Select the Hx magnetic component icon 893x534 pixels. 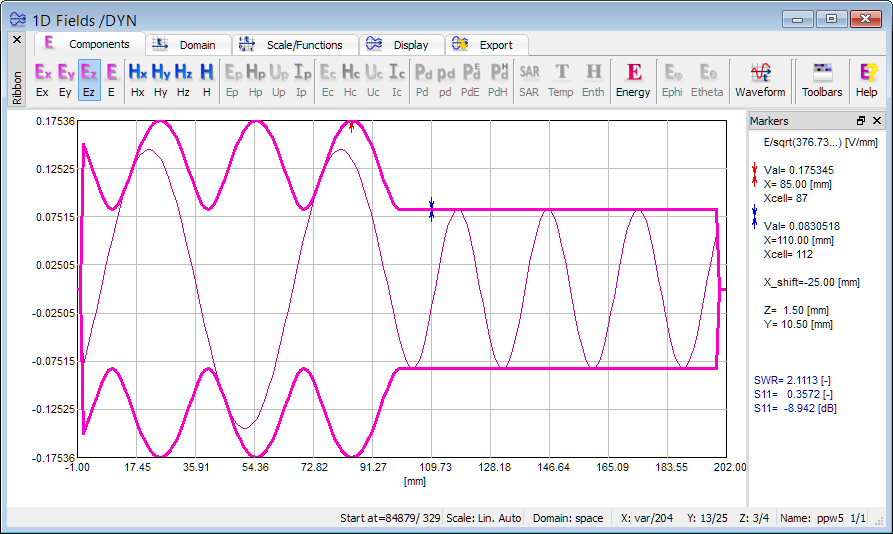pos(138,79)
